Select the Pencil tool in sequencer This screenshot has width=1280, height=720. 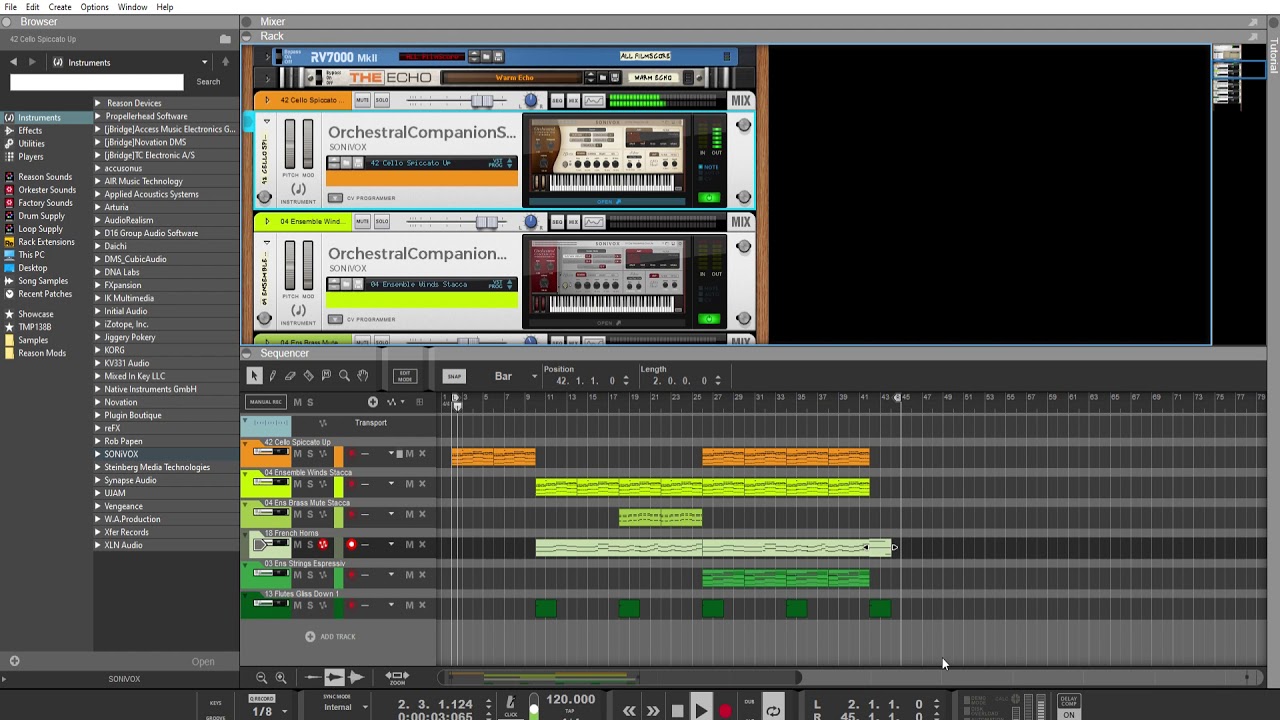pos(272,376)
